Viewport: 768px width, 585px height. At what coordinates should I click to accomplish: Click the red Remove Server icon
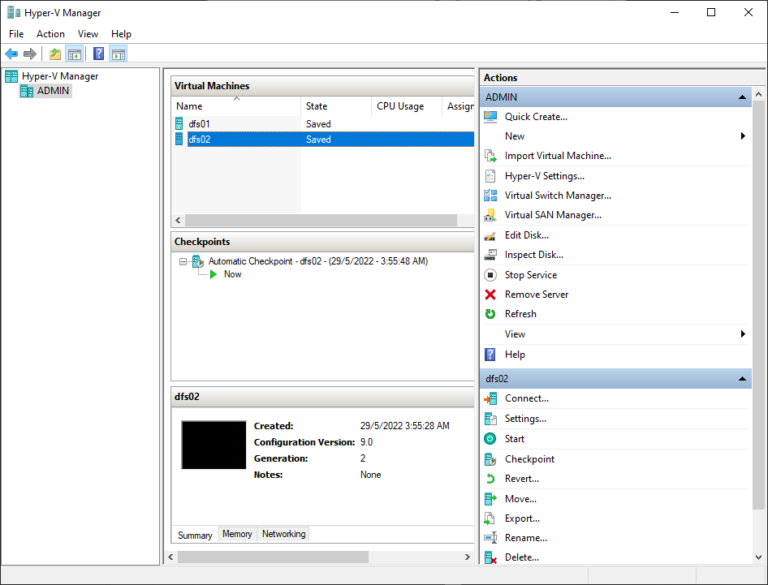[490, 295]
